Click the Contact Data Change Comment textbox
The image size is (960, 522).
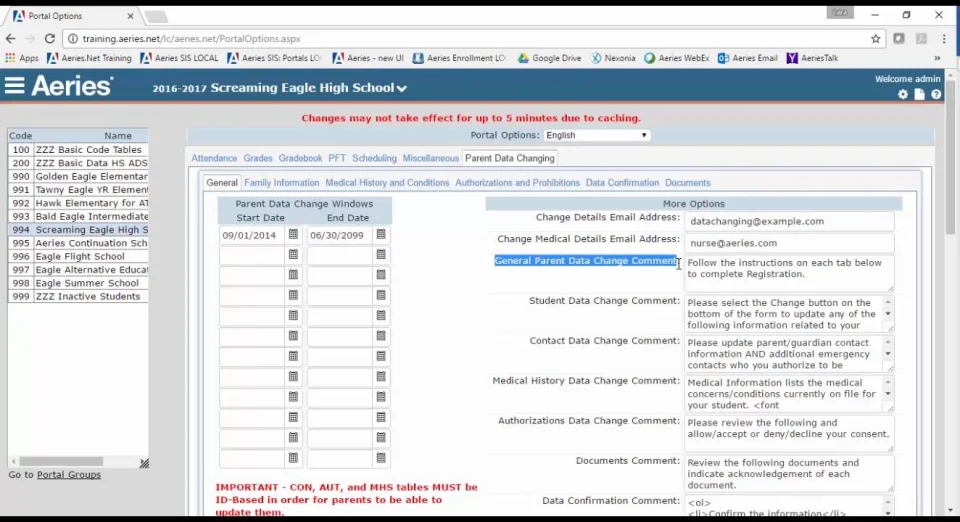coord(789,354)
